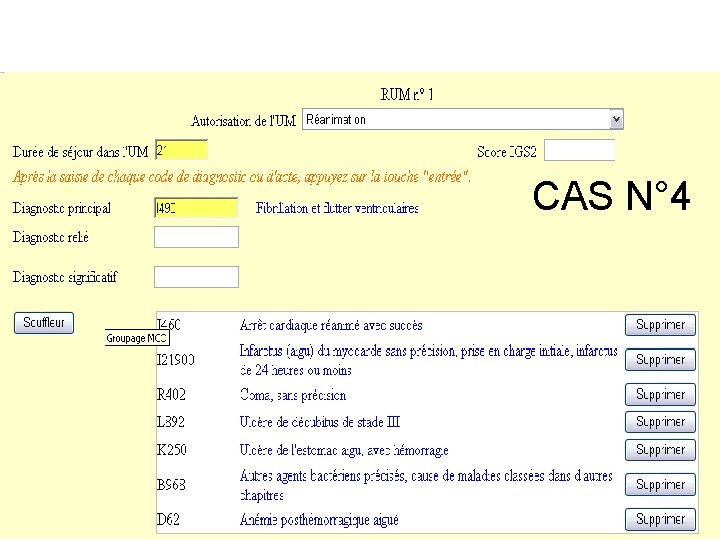720x540 pixels.
Task: Select code D62 in the list
Action: tap(168, 519)
